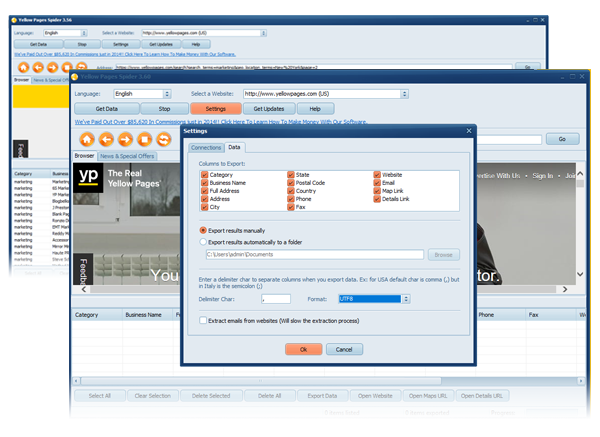Click the highlighted Settings button in front window
This screenshot has width=600, height=437.
click(x=216, y=109)
